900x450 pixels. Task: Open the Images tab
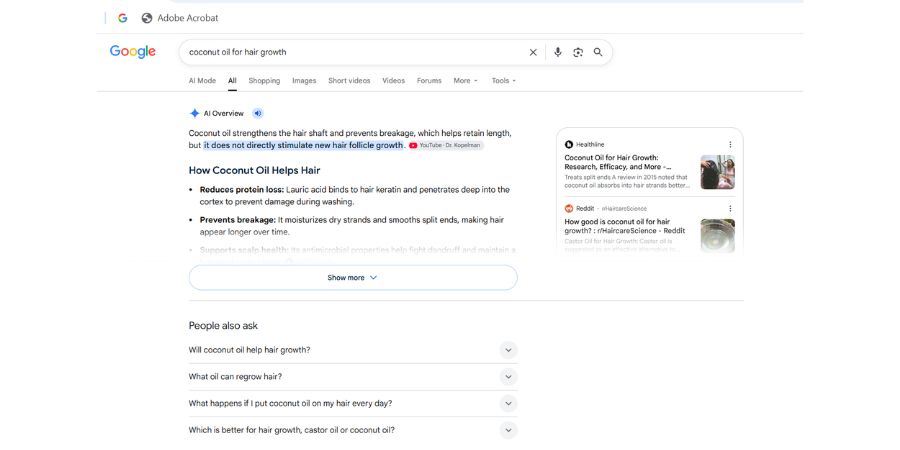(x=304, y=81)
